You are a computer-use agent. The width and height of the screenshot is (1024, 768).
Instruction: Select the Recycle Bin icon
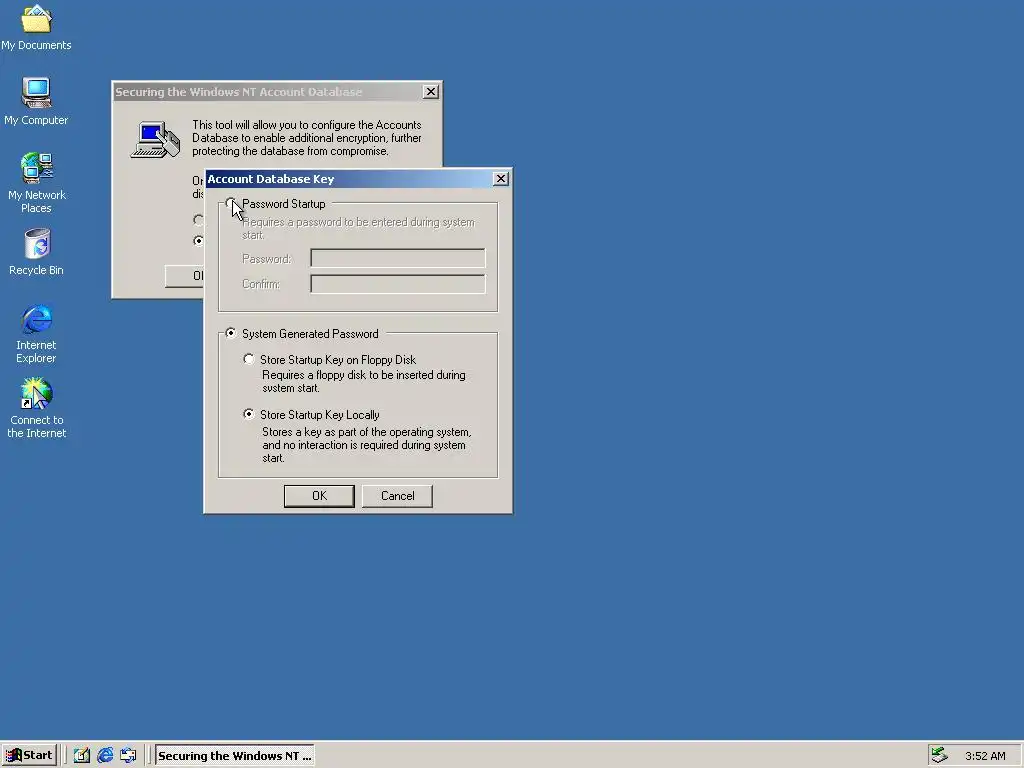click(x=37, y=251)
